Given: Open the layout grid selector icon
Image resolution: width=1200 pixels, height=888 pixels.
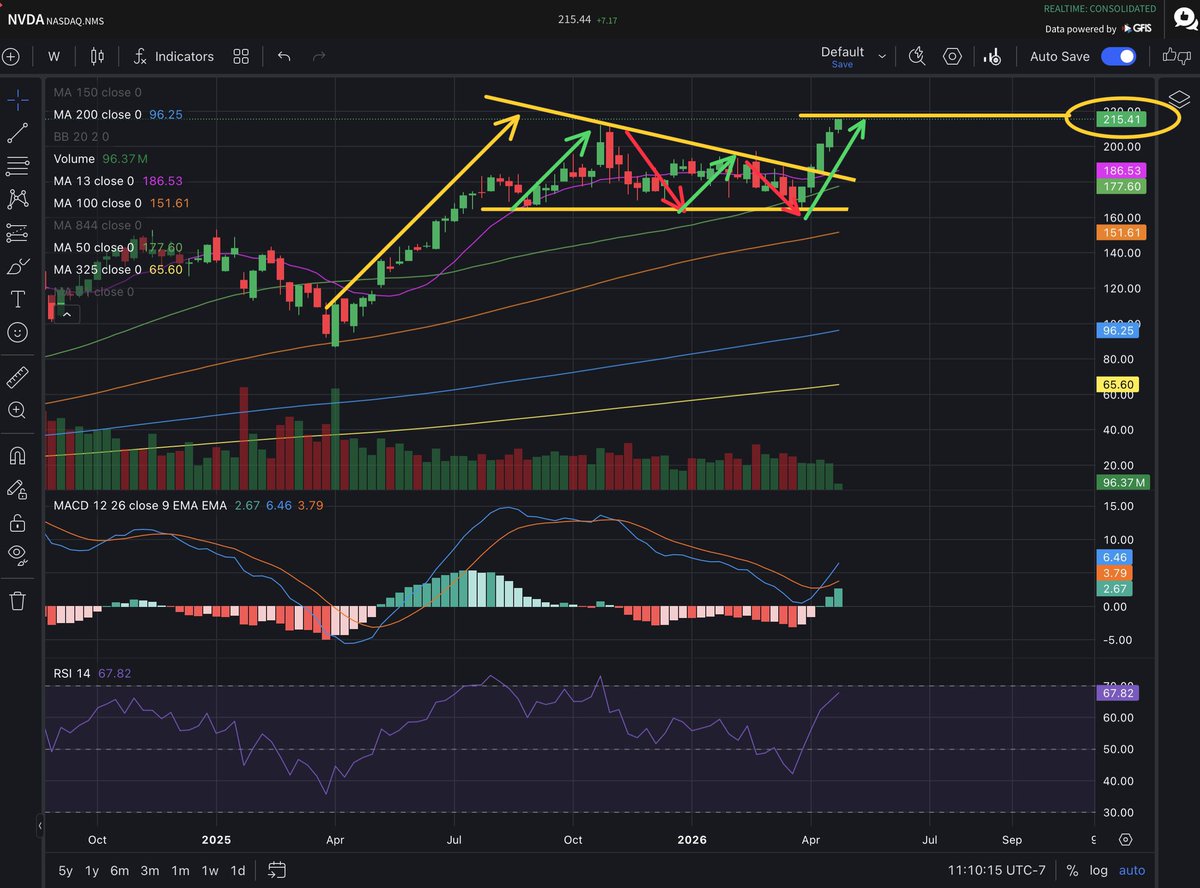Looking at the screenshot, I should [241, 56].
